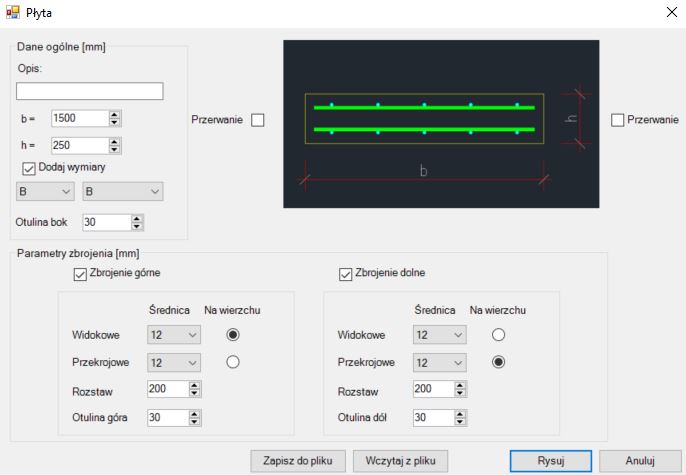Select Widokowe Na wierzchu radio in górne
The image size is (686, 475).
233,335
